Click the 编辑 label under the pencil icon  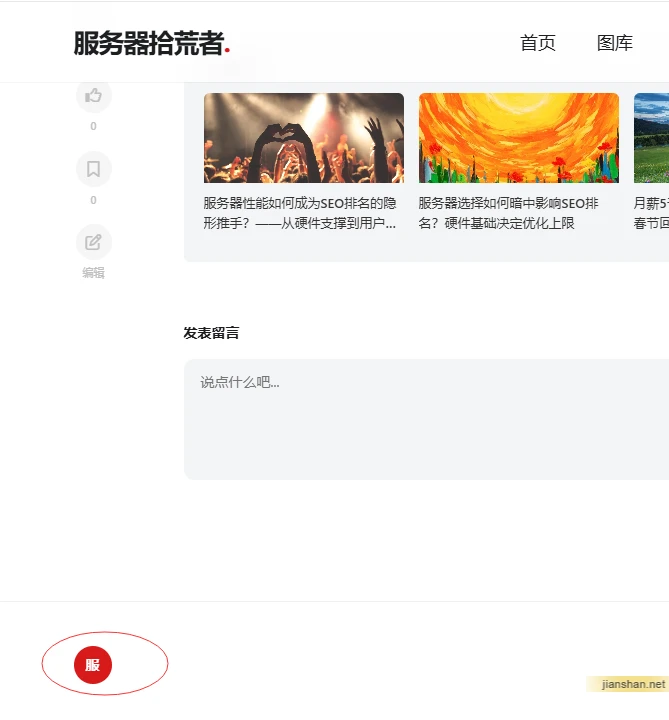pos(94,273)
